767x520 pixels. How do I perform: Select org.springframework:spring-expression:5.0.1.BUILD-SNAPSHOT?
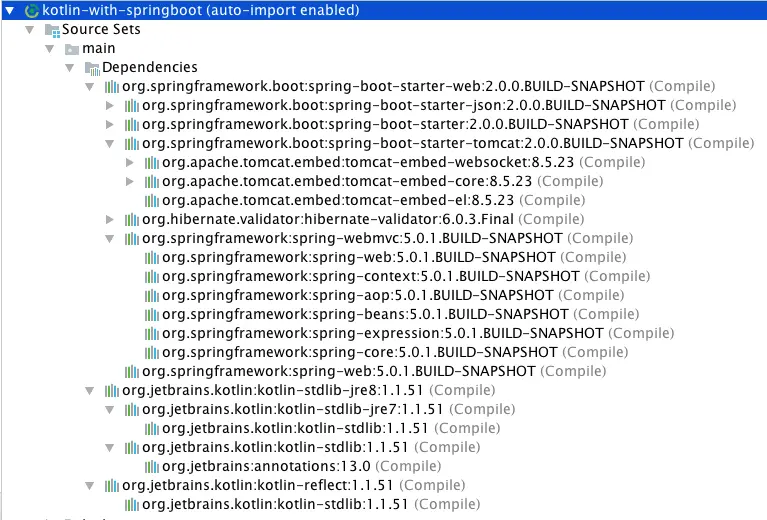pos(384,334)
